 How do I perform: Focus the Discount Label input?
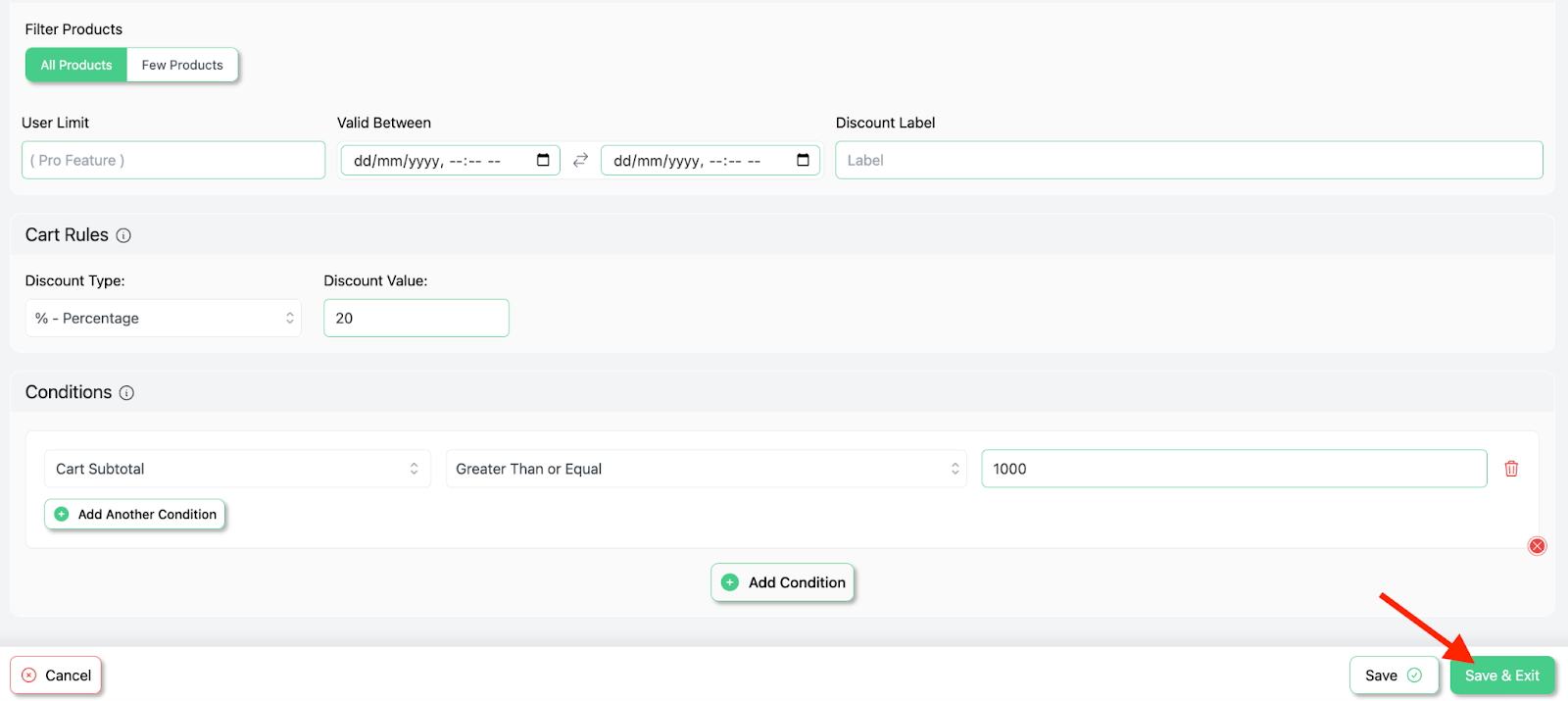point(1189,160)
